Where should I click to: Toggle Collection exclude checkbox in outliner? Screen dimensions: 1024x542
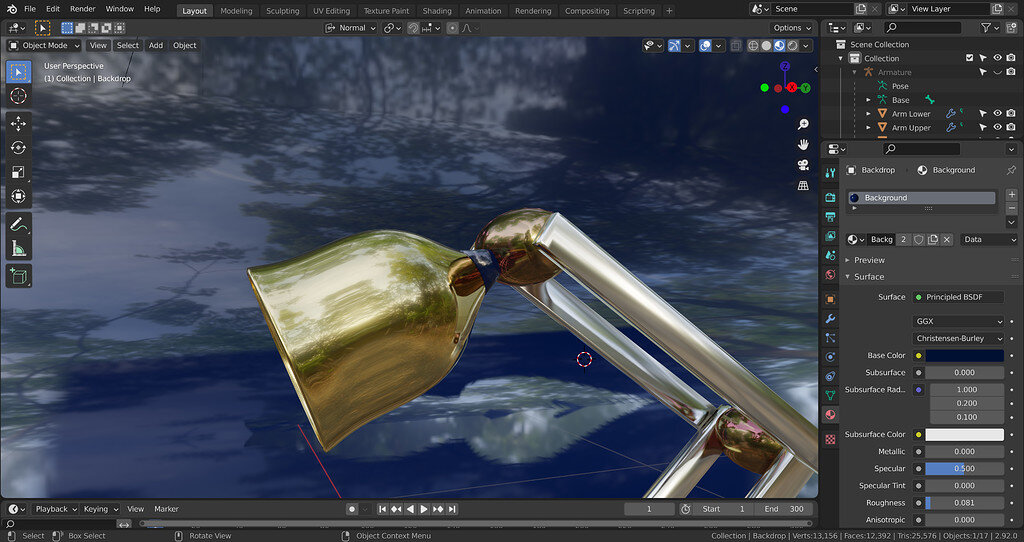(x=969, y=58)
